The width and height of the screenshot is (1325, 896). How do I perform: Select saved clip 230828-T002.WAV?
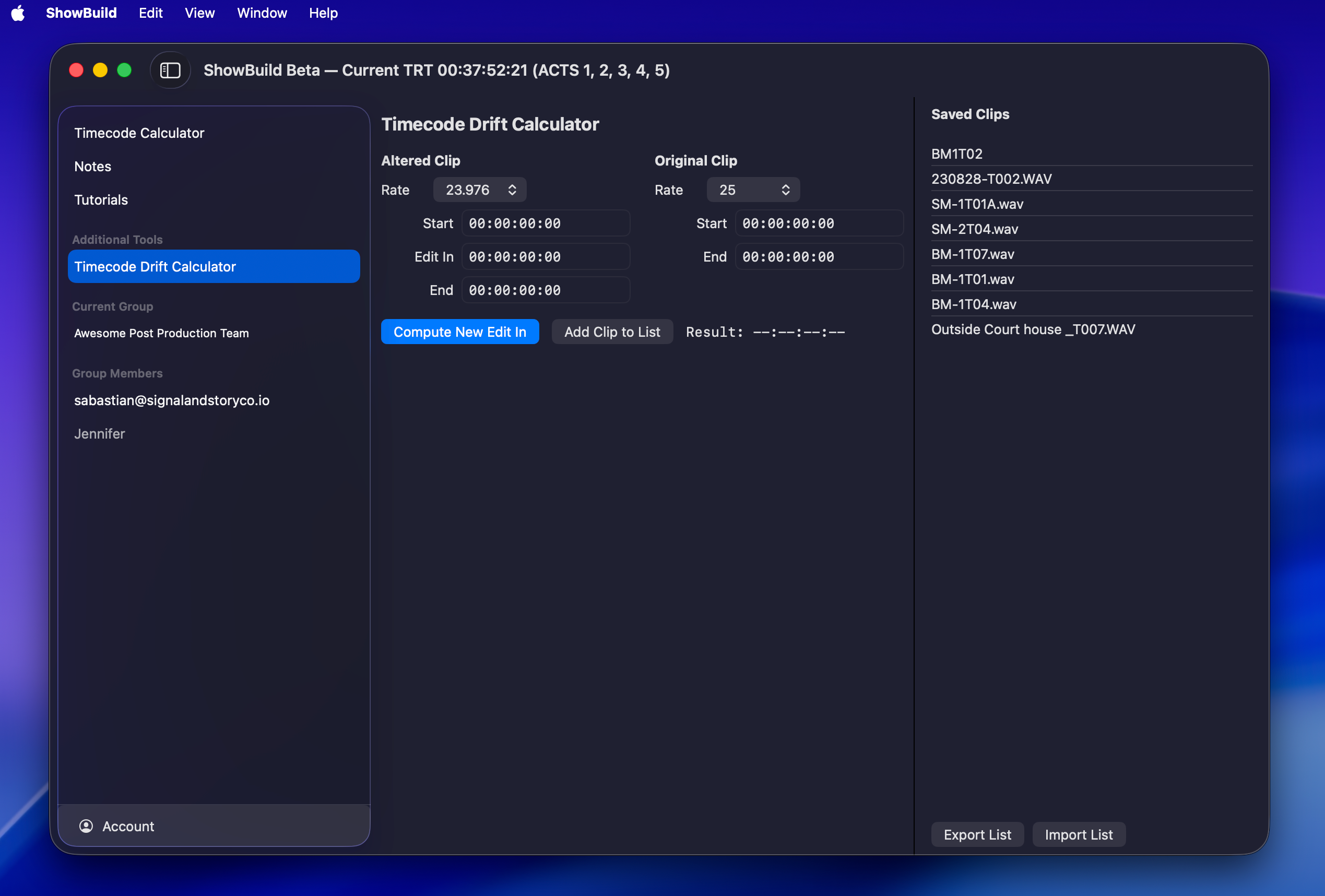pos(991,179)
